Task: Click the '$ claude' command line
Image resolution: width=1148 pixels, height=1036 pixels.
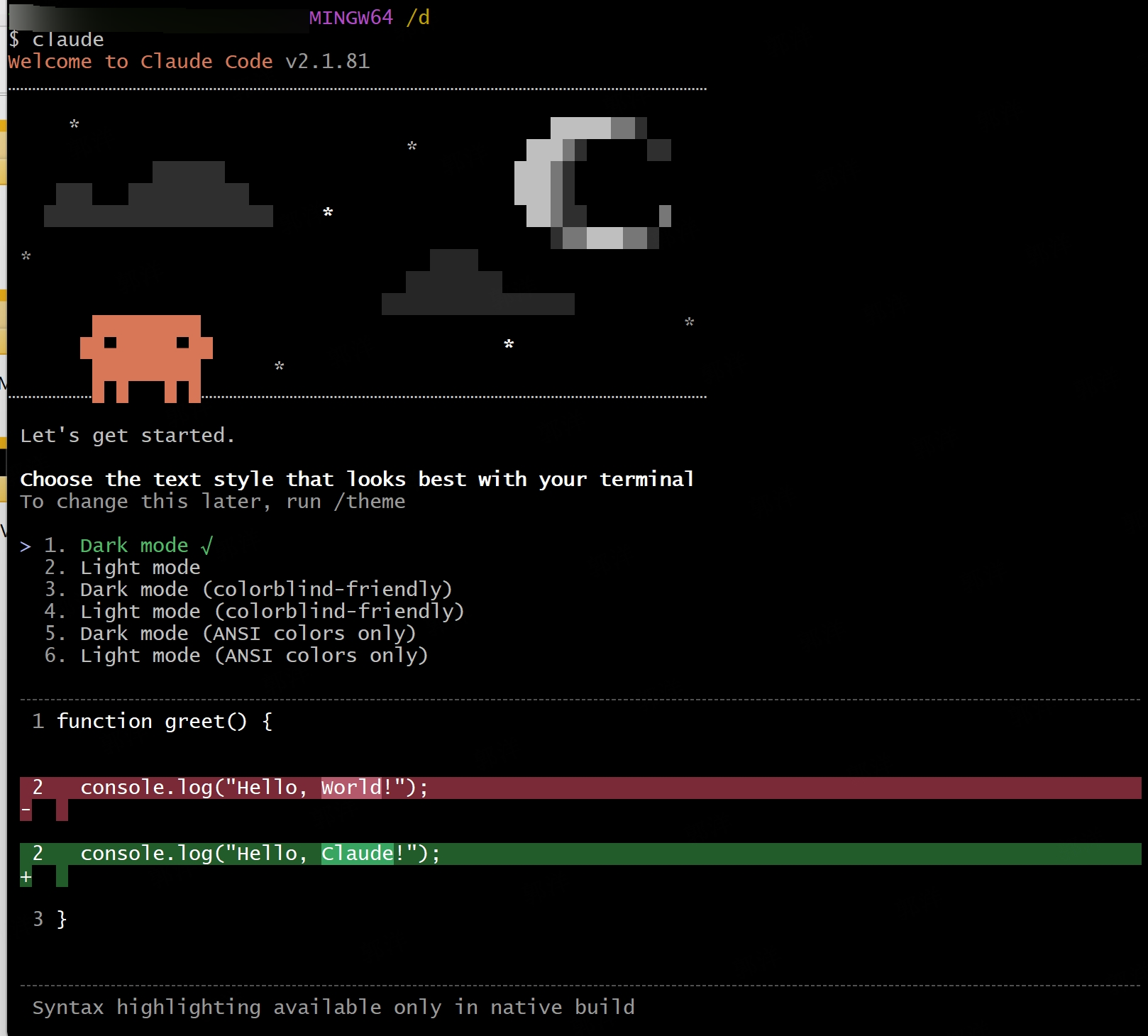Action: tap(56, 40)
